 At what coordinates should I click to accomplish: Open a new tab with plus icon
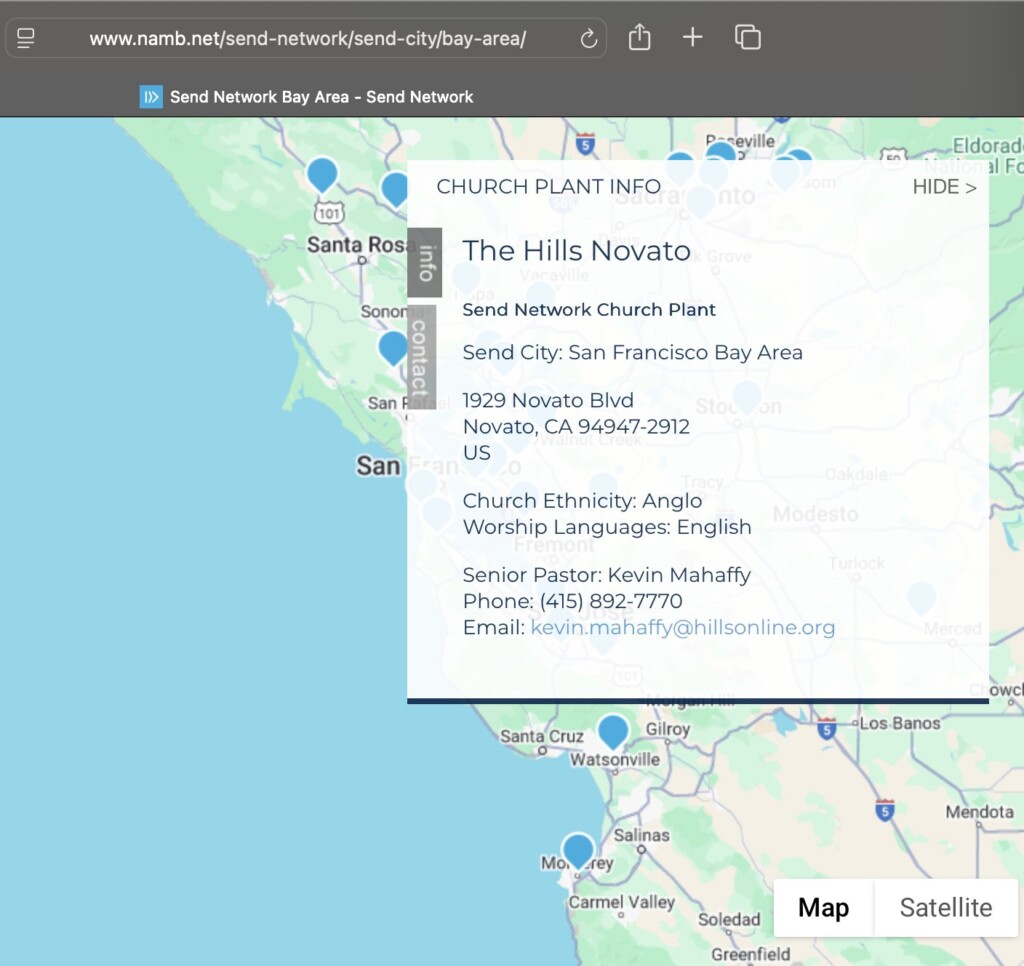pos(693,37)
